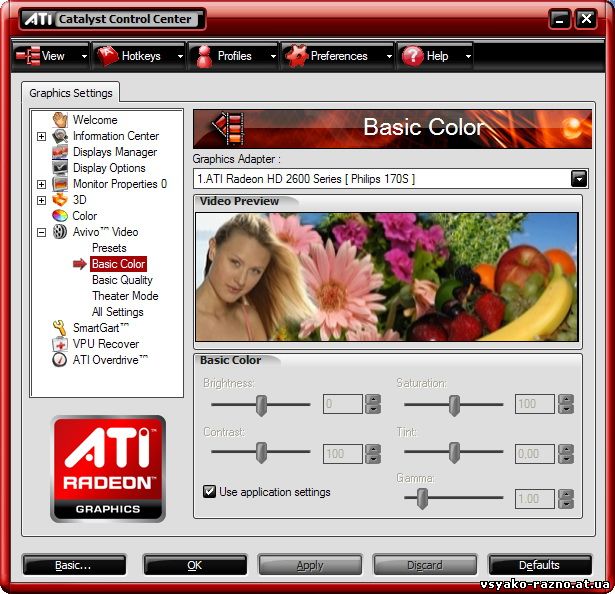Minimize the Catalyst Control Center window
Viewport: 615px width, 594px height.
559,19
